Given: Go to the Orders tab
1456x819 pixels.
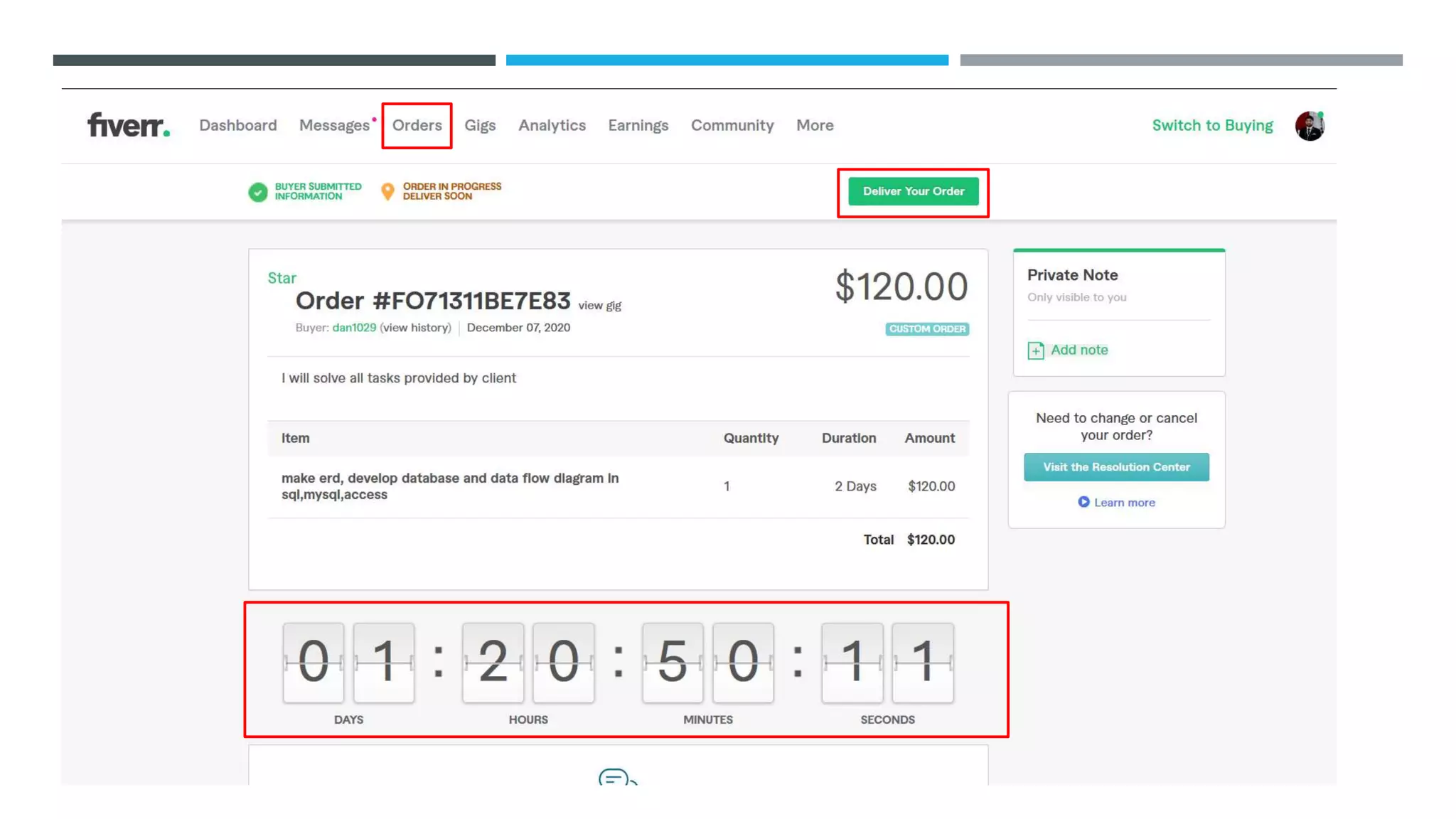Looking at the screenshot, I should (417, 125).
